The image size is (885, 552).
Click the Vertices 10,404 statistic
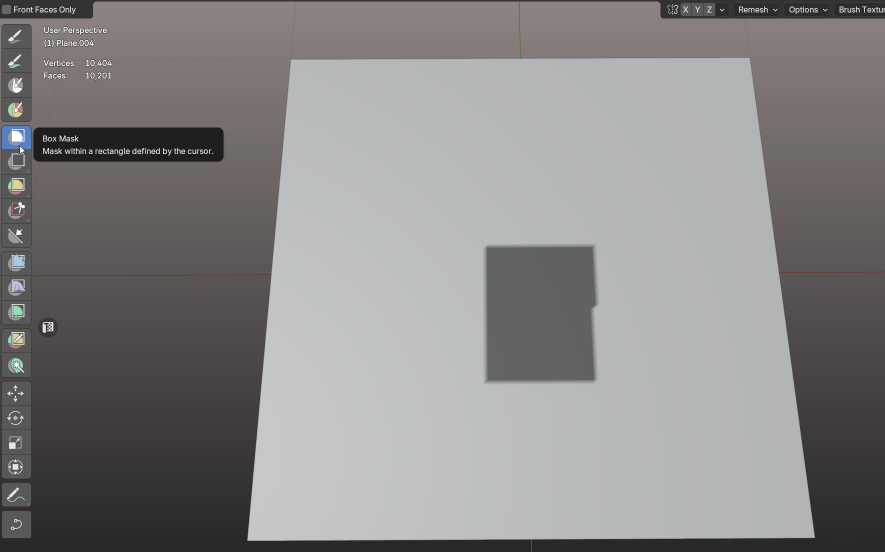[77, 63]
